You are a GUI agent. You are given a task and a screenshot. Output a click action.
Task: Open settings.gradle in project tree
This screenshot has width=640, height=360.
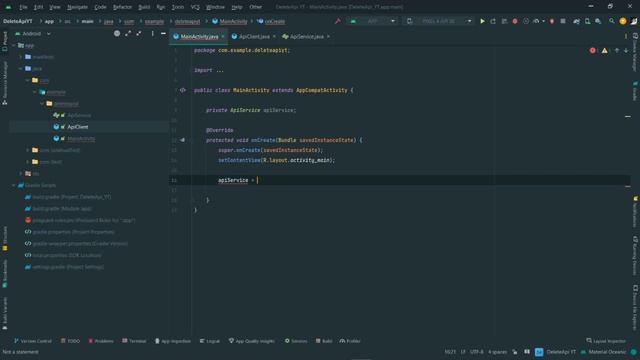tap(68, 267)
